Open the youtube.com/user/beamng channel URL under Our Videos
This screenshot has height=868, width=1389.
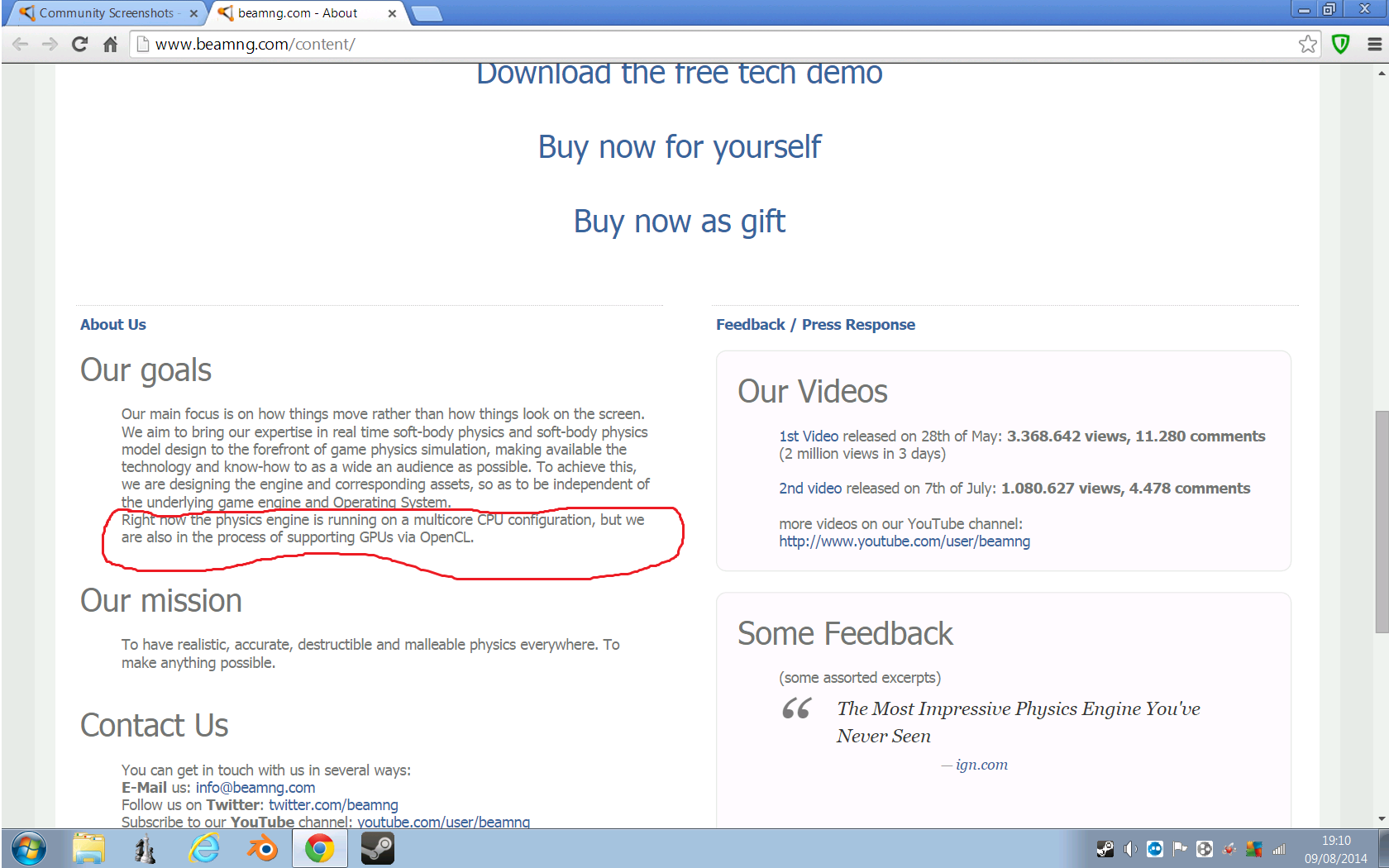pos(905,541)
